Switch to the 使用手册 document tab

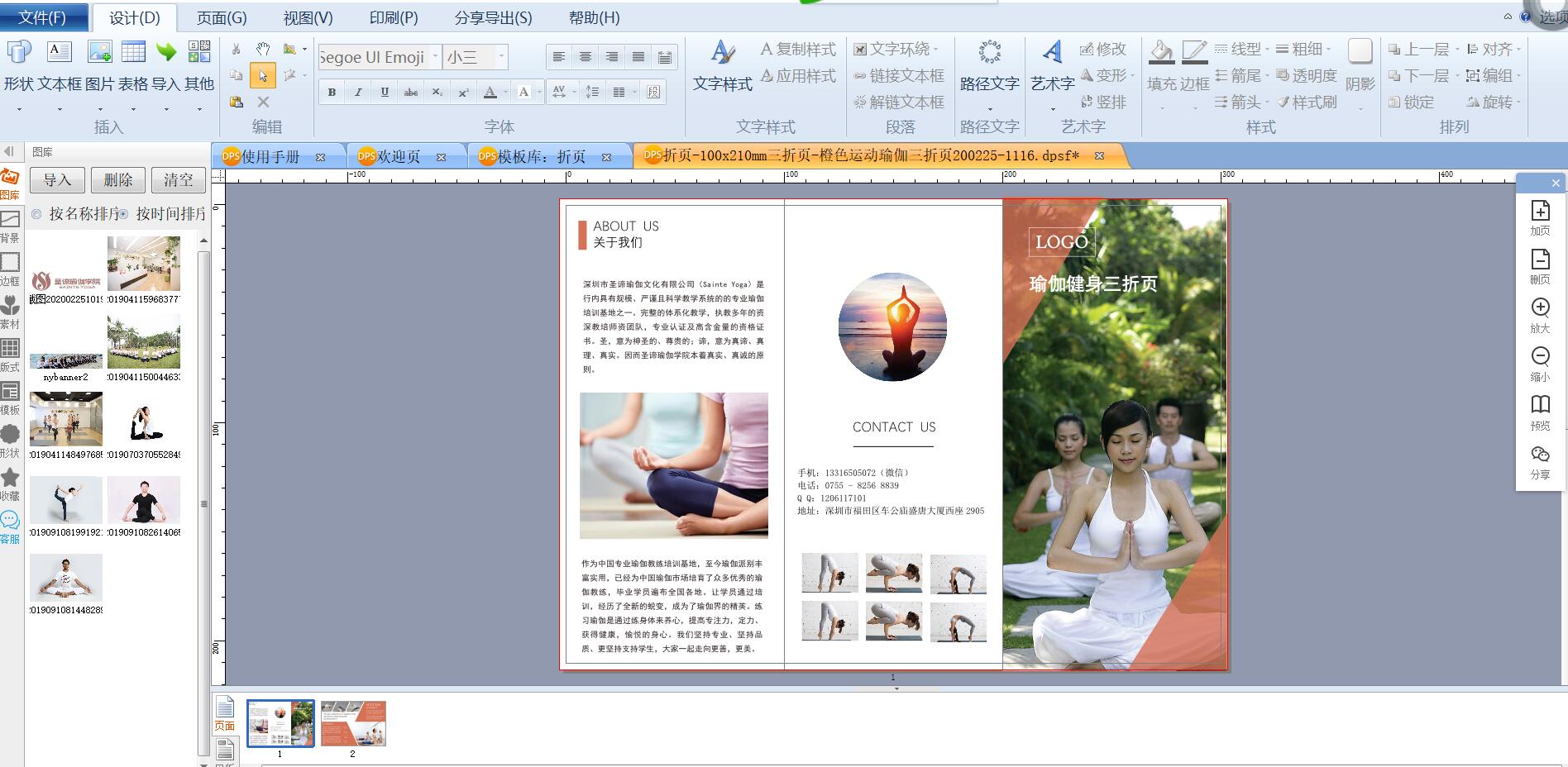pyautogui.click(x=270, y=156)
